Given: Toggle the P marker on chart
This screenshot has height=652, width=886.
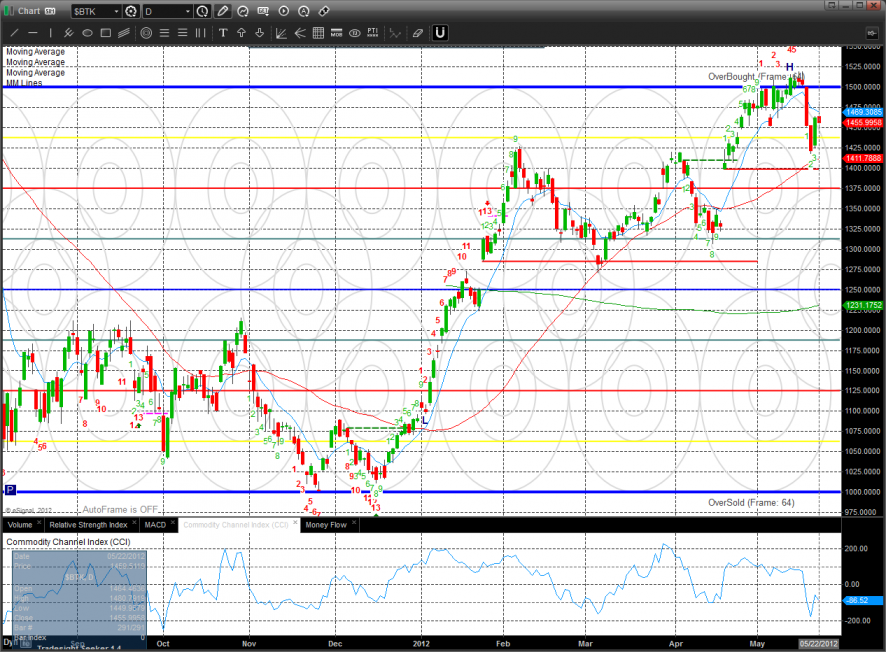Looking at the screenshot, I should pyautogui.click(x=10, y=490).
